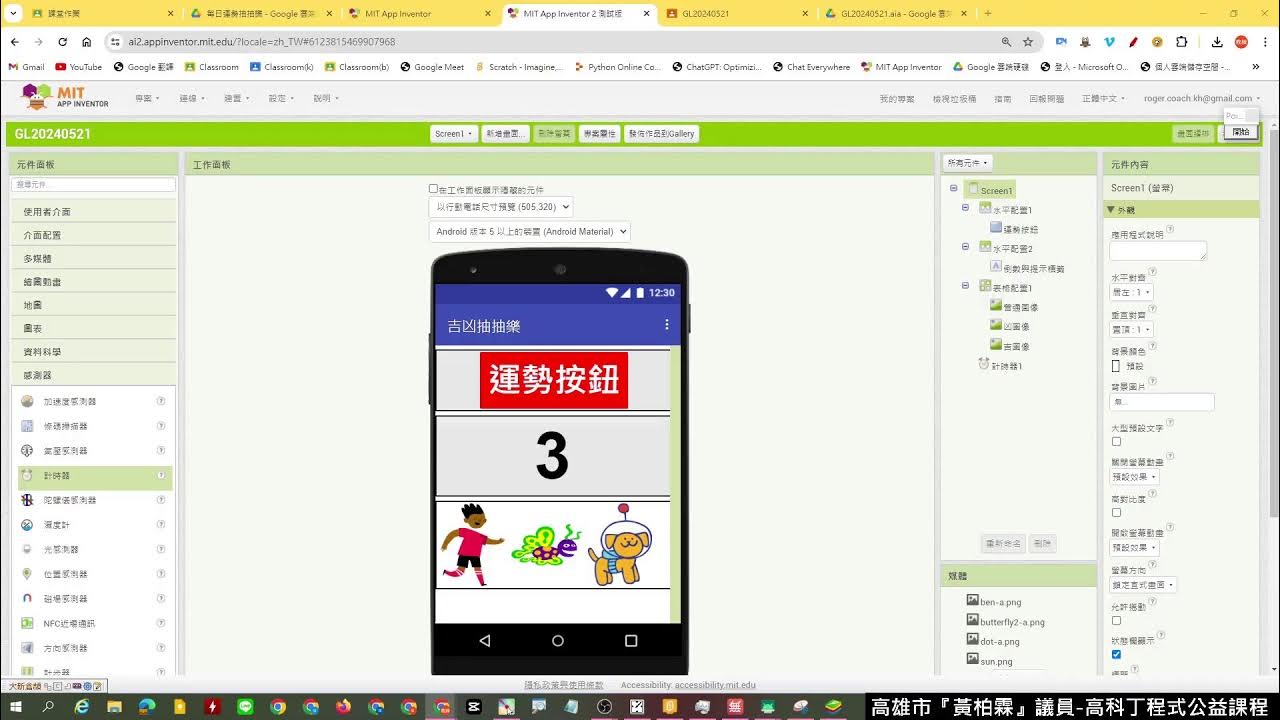Tap the home circle on the phone preview
The height and width of the screenshot is (720, 1280).
[x=558, y=640]
